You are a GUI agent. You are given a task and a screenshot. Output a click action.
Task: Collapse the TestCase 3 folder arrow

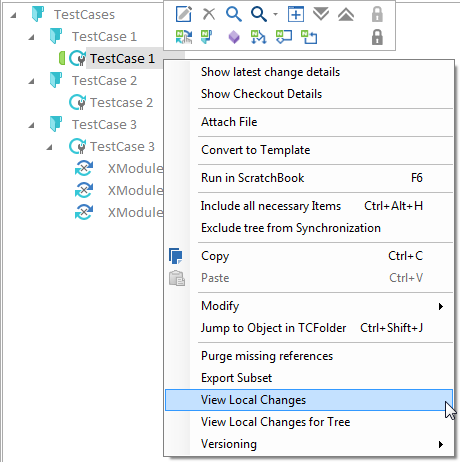(x=31, y=126)
